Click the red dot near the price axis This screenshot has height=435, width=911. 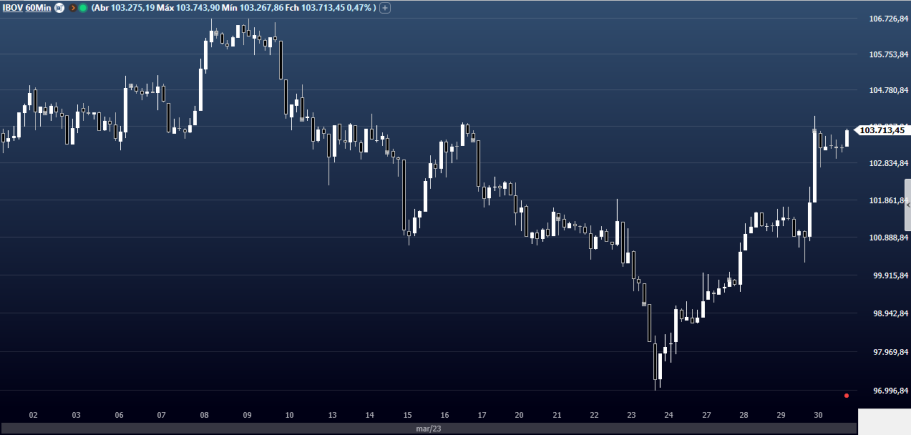pos(846,395)
